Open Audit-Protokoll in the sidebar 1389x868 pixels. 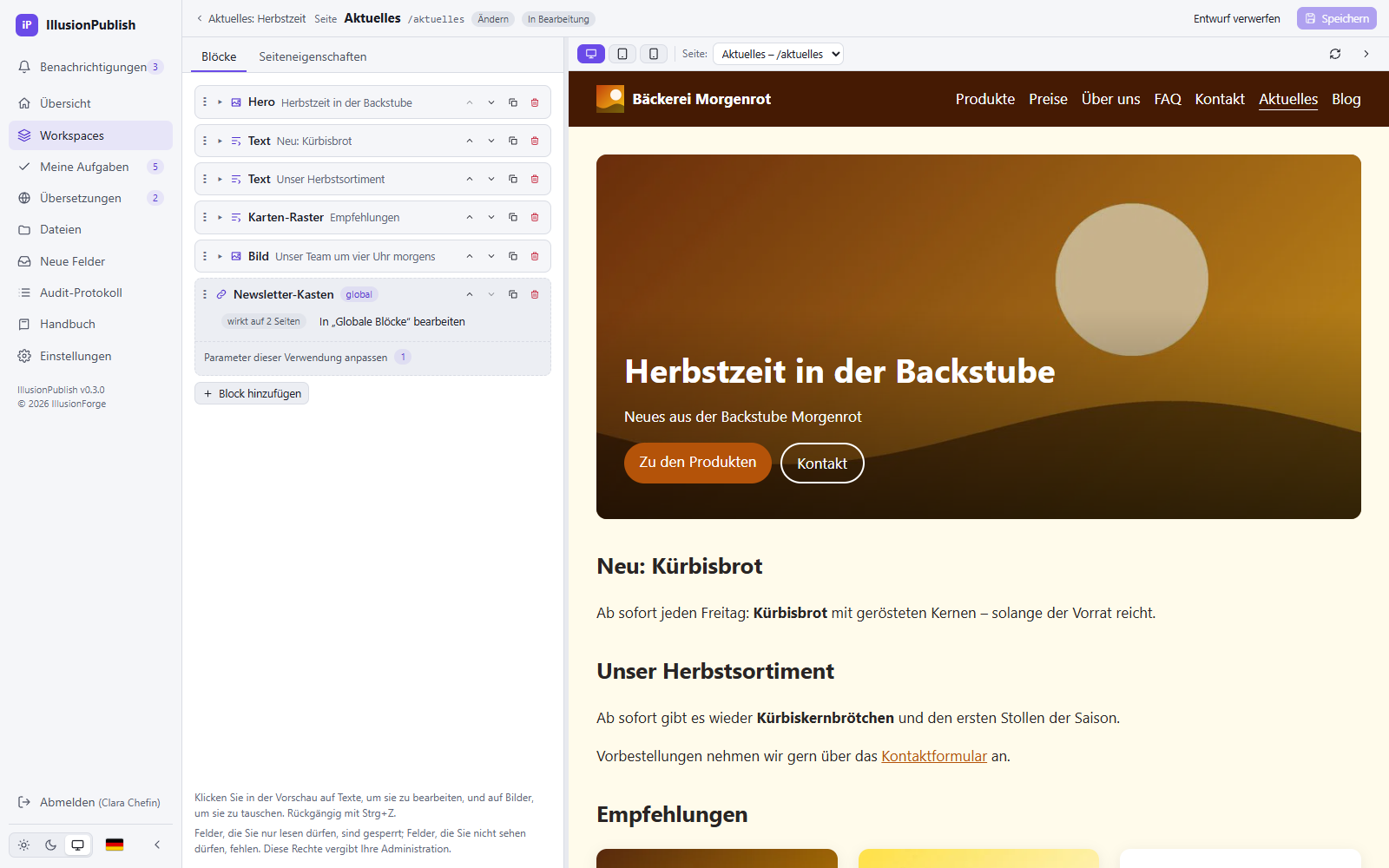click(90, 293)
